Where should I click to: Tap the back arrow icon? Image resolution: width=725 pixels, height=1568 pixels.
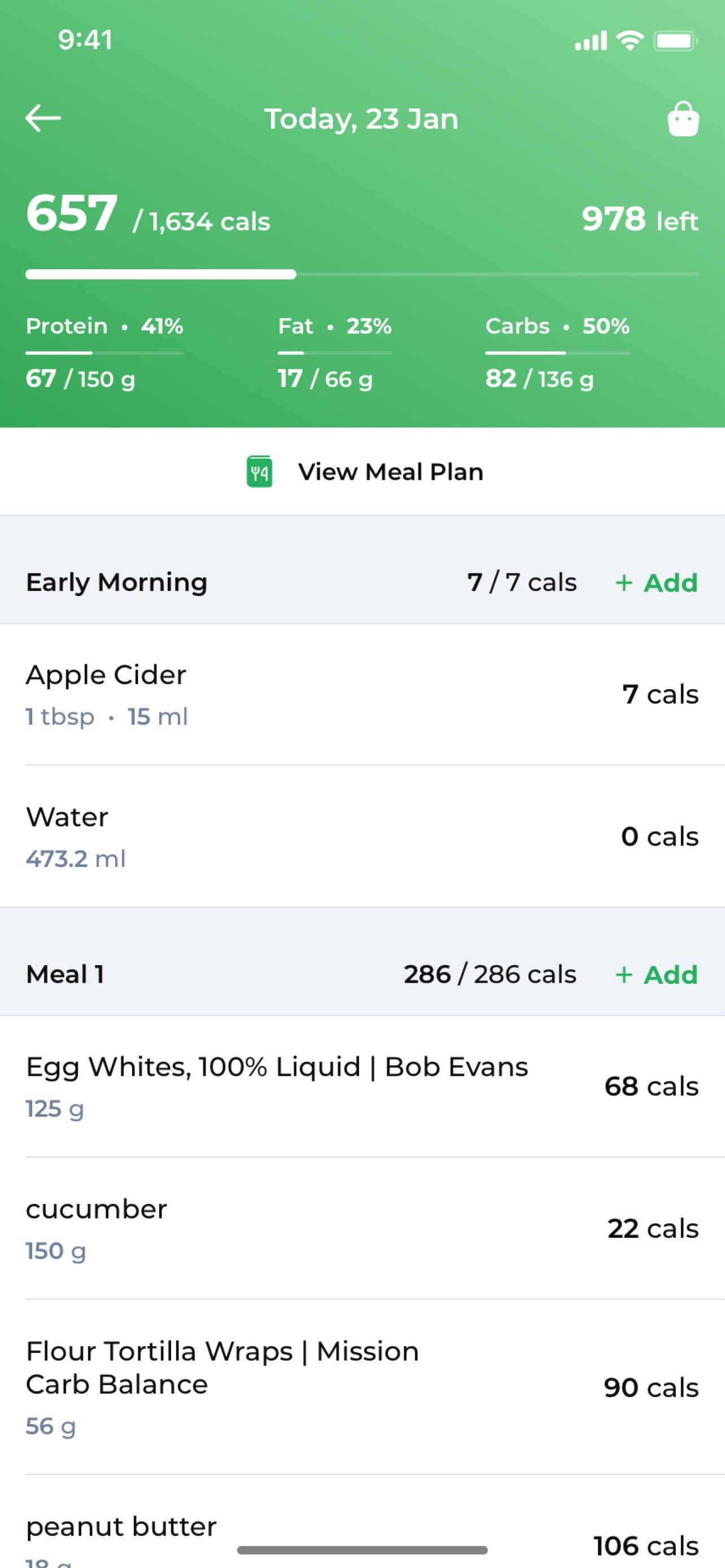coord(43,118)
